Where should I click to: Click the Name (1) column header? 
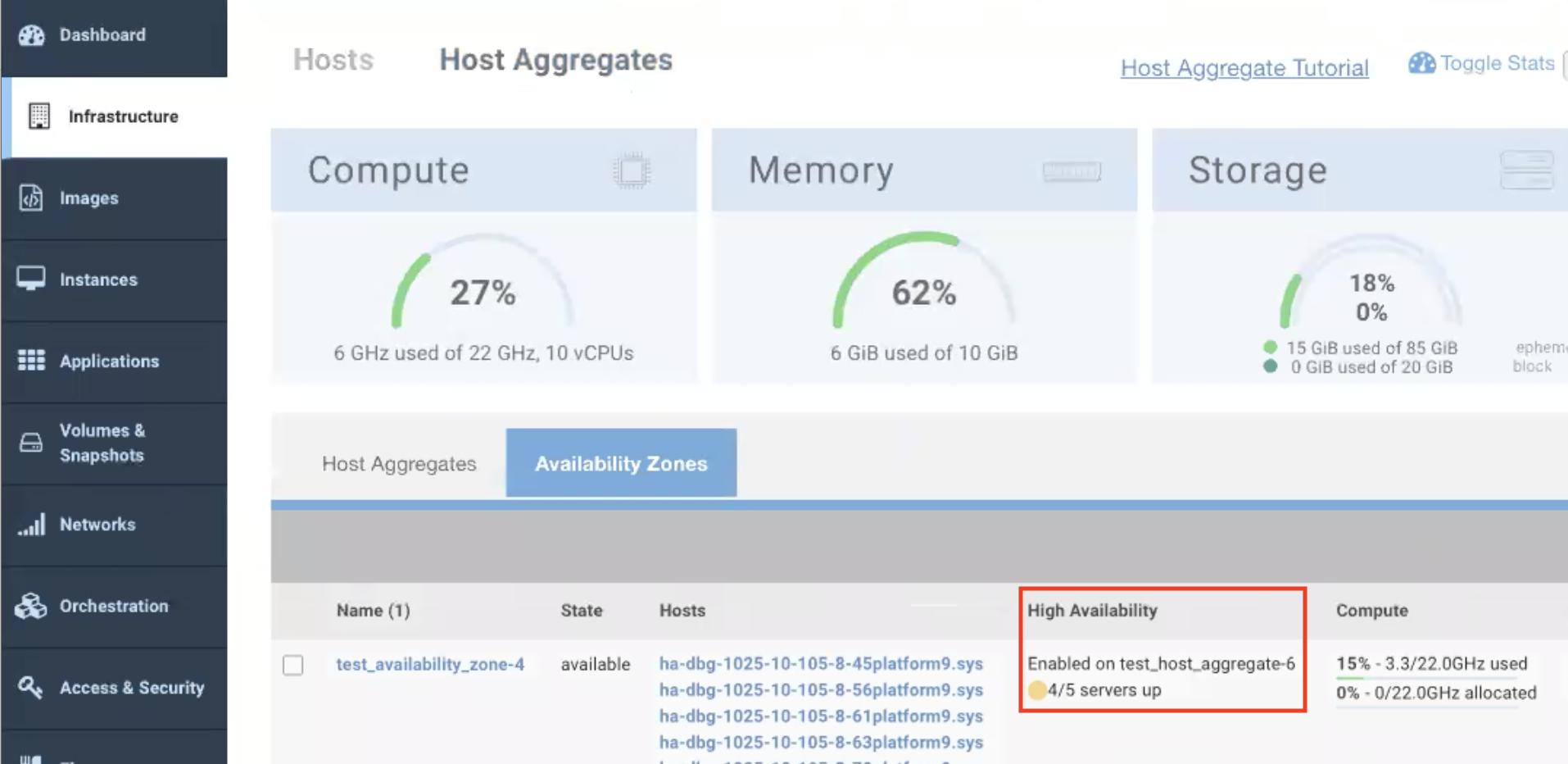pos(373,611)
